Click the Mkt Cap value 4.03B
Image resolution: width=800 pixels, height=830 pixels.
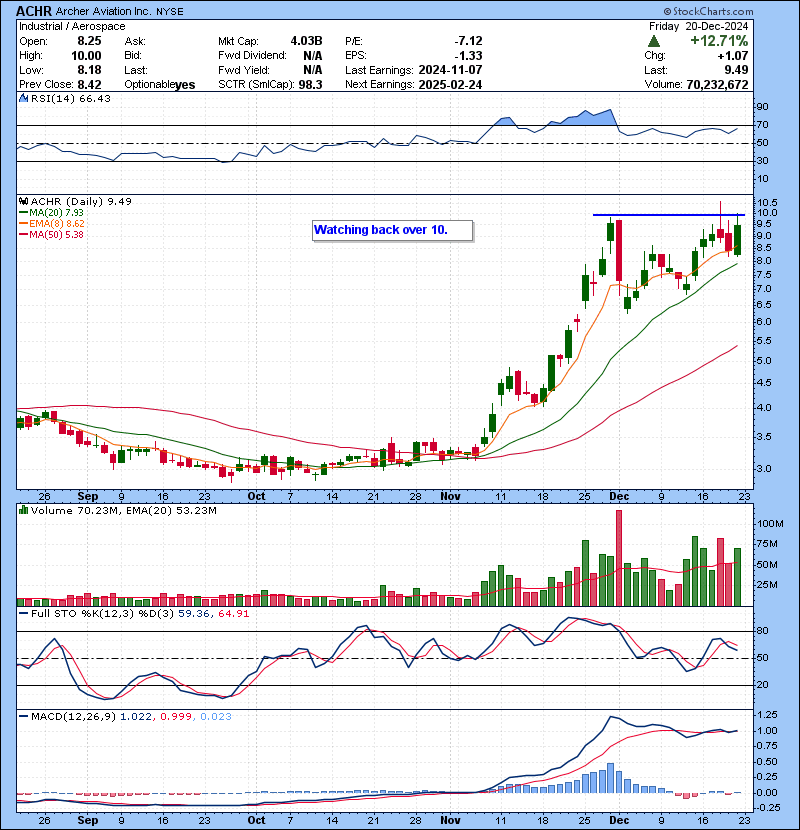pos(306,41)
